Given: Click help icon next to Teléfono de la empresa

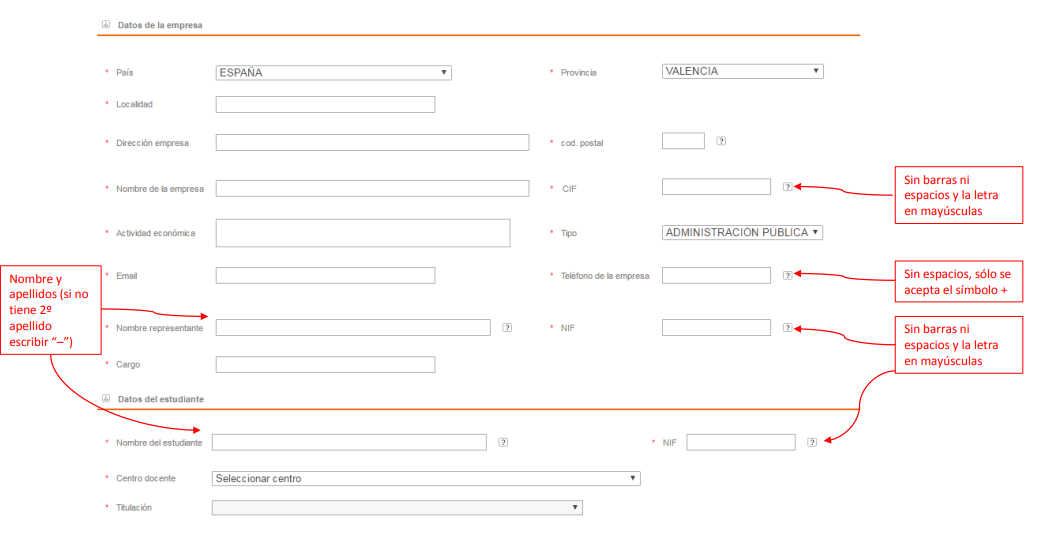Looking at the screenshot, I should (787, 275).
